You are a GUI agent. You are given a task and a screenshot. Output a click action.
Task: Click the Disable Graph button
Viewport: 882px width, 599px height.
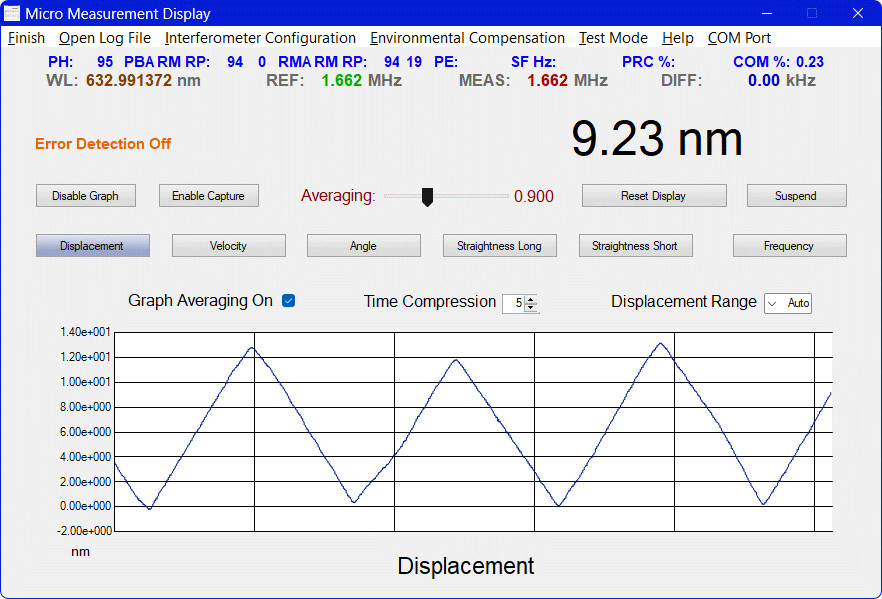[x=86, y=196]
